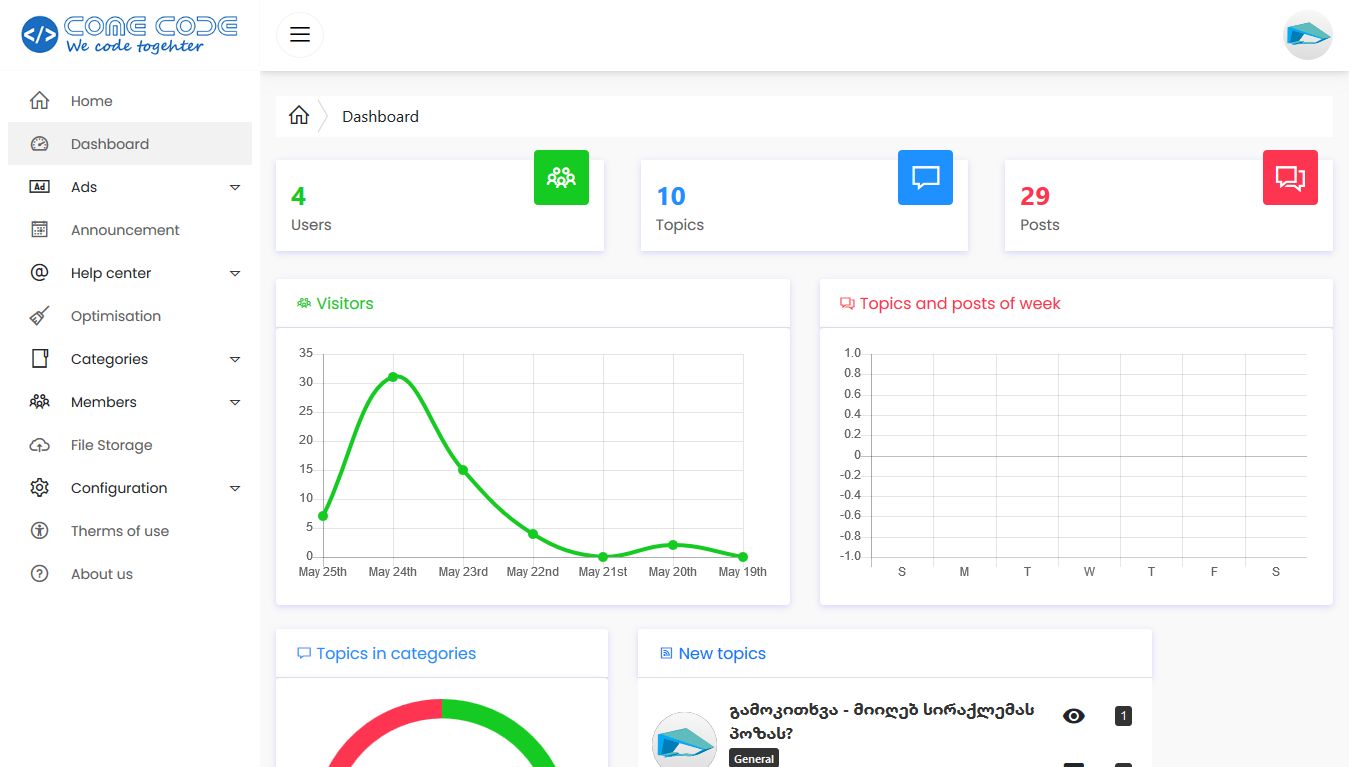The height and width of the screenshot is (767, 1349).
Task: Open the Georgian topic title link
Action: (882, 721)
